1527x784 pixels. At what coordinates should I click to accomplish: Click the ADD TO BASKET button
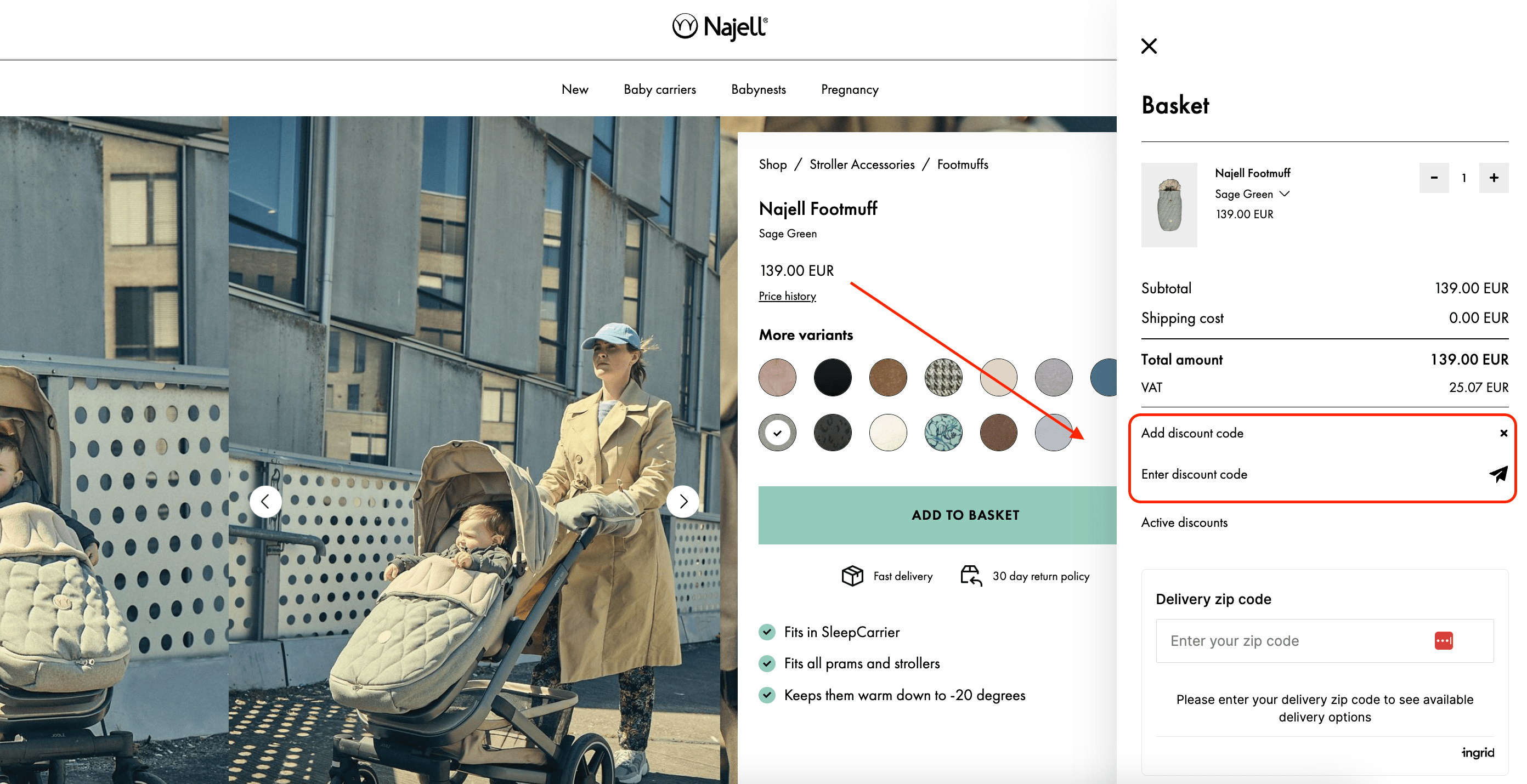(937, 515)
